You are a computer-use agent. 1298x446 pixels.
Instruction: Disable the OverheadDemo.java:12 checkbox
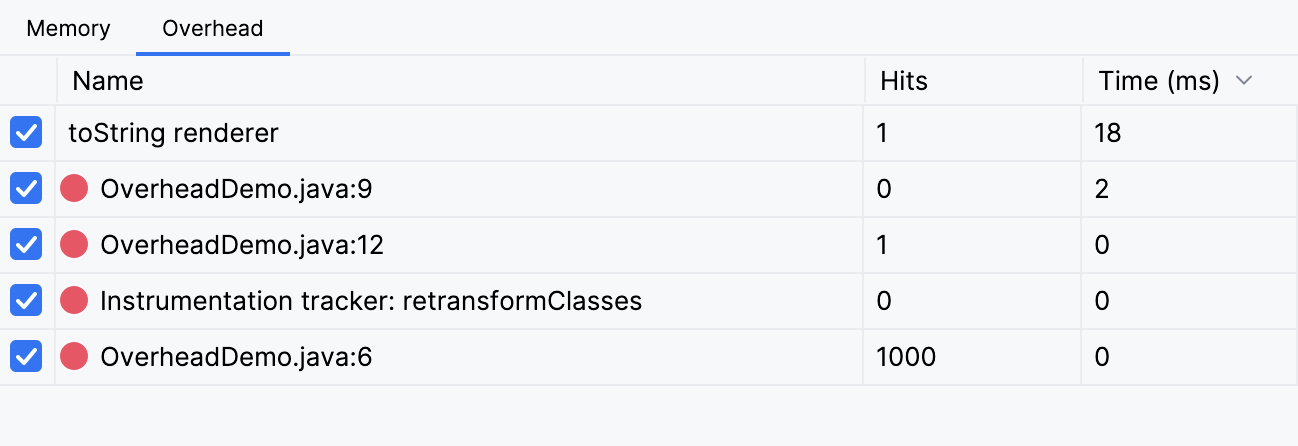[x=26, y=244]
